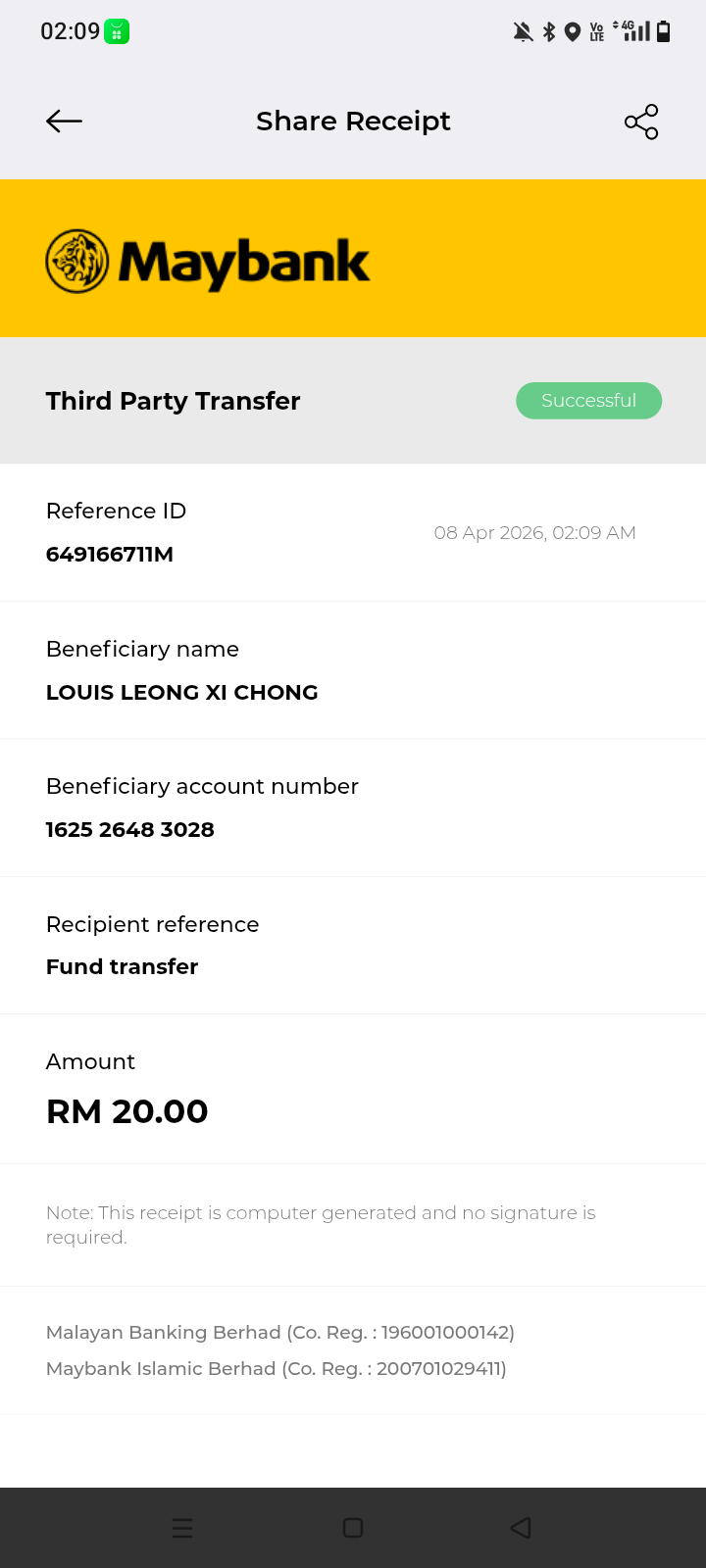Viewport: 706px width, 1568px height.
Task: Tap the Android home button icon
Action: pos(353,1528)
